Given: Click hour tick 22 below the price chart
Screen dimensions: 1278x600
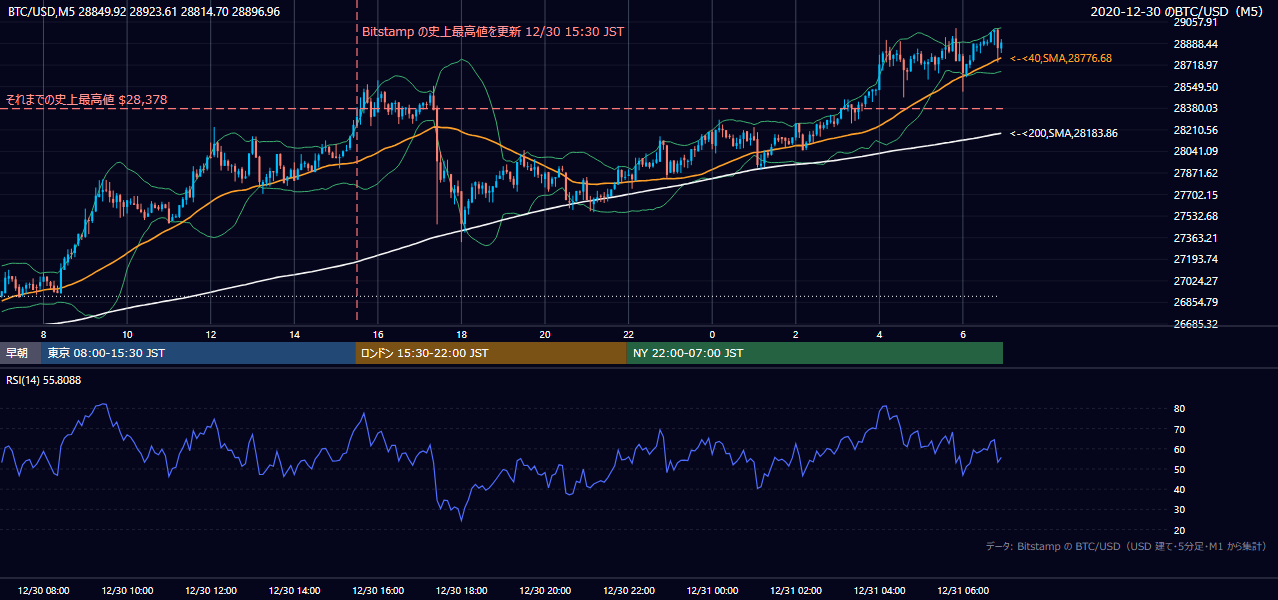Looking at the screenshot, I should [x=629, y=334].
